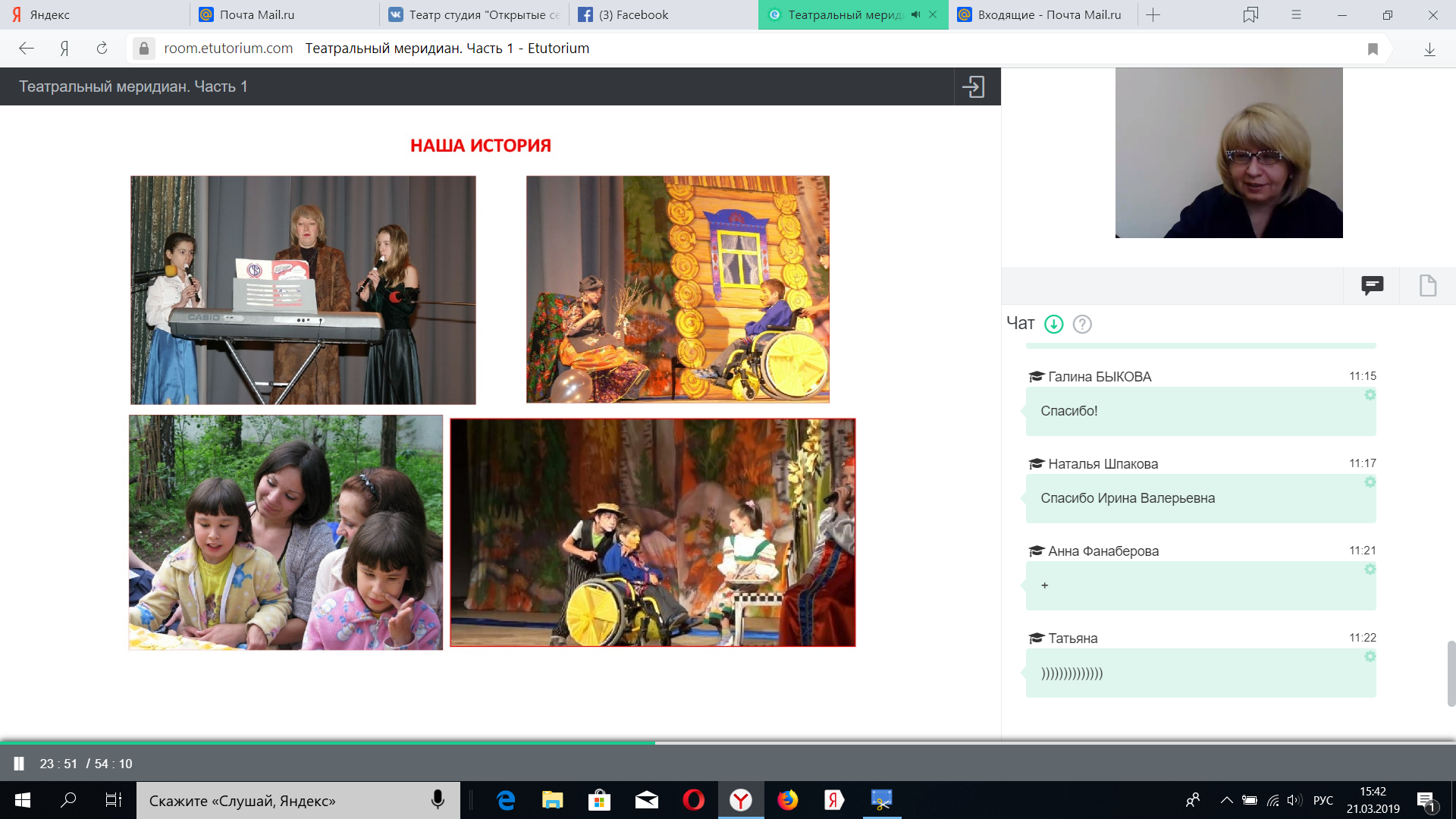Switch input language from РУС
Viewport: 1456px width, 819px height.
coord(1323,800)
